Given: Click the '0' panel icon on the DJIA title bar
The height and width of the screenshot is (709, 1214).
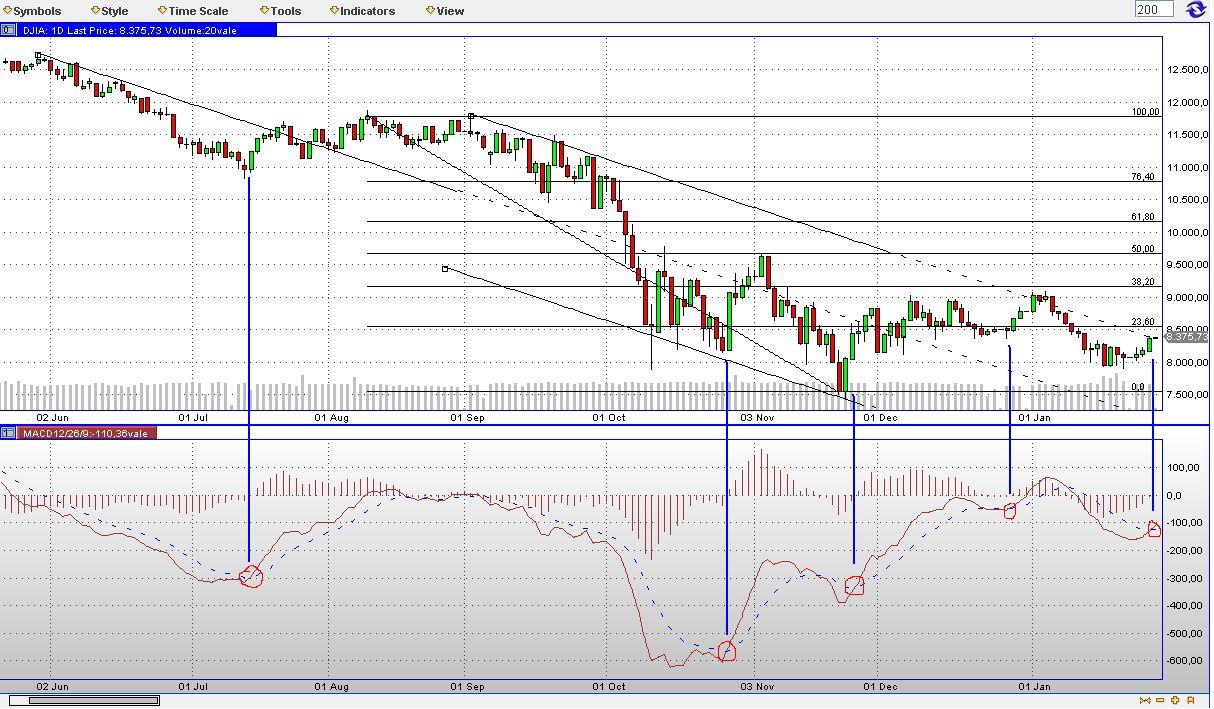Looking at the screenshot, I should 6,30.
